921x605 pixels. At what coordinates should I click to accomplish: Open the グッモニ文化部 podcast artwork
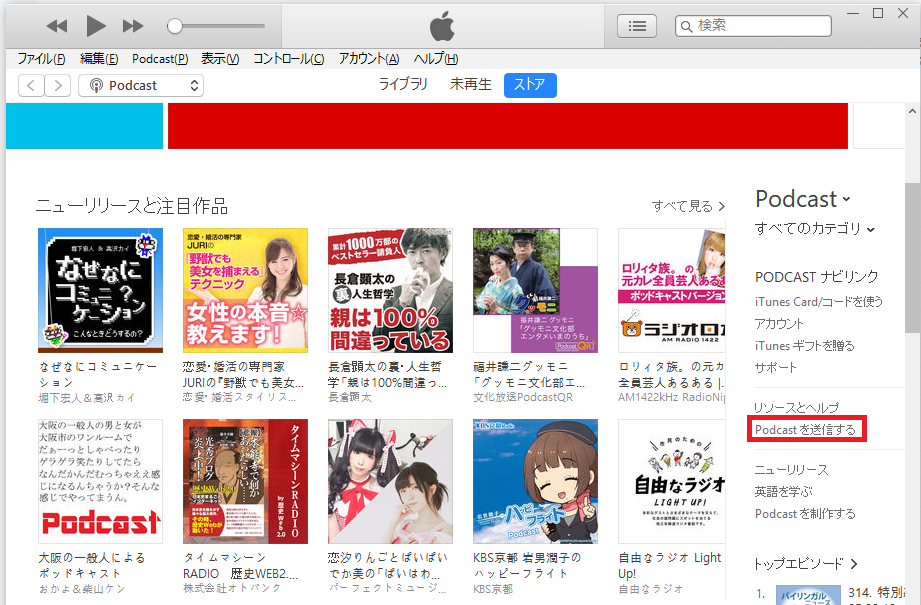tap(536, 291)
